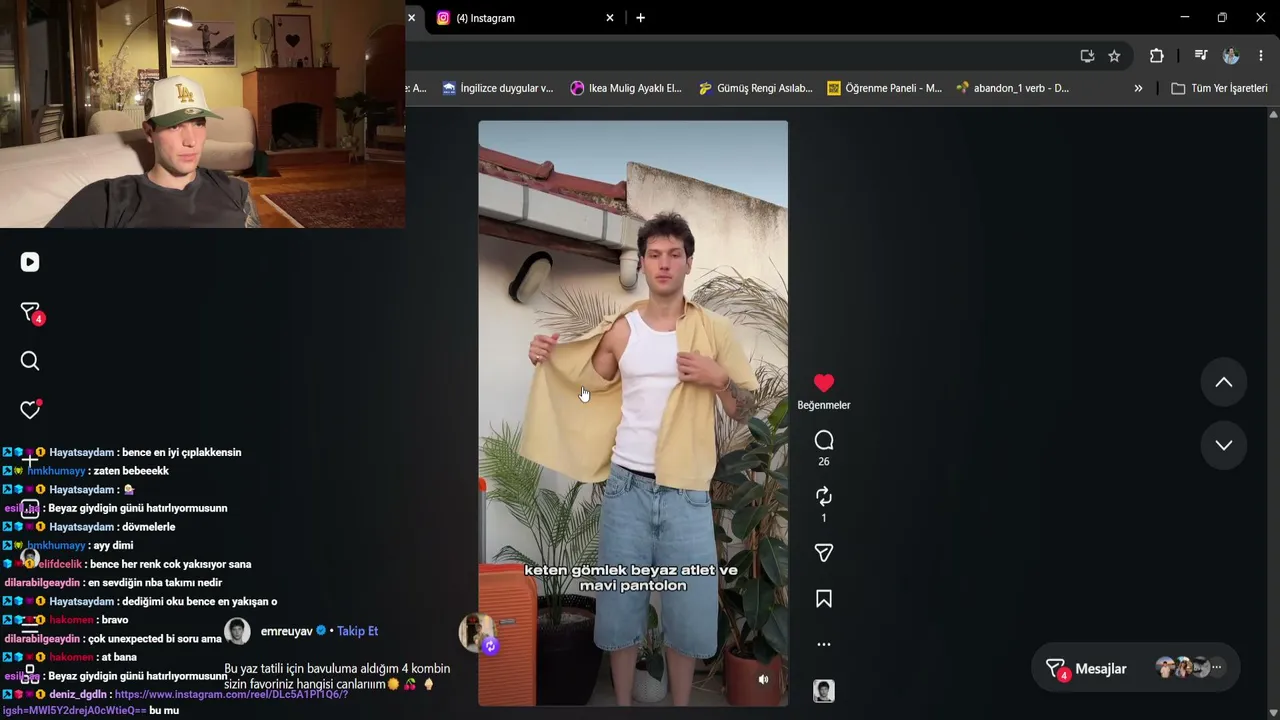Click chat message 'en sevdiğin nba takımı nedir'
The height and width of the screenshot is (720, 1280).
coord(154,583)
